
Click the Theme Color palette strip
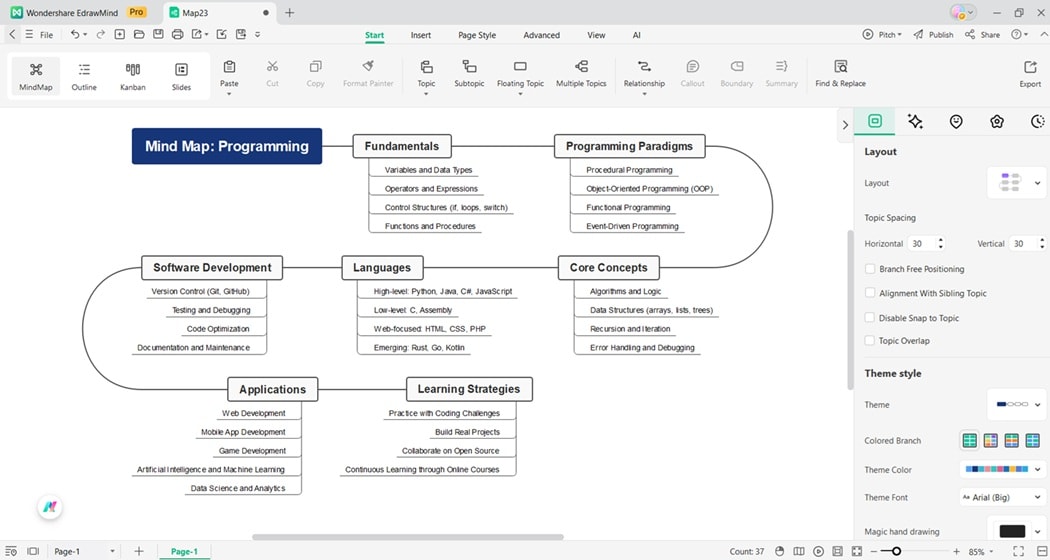[x=996, y=470]
